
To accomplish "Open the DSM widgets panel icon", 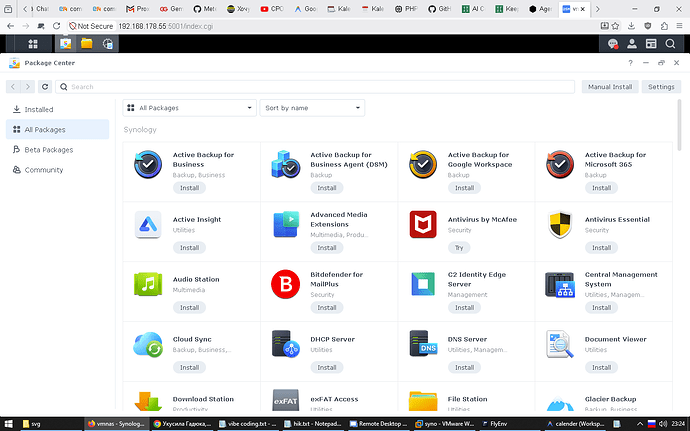I will pyautogui.click(x=651, y=44).
